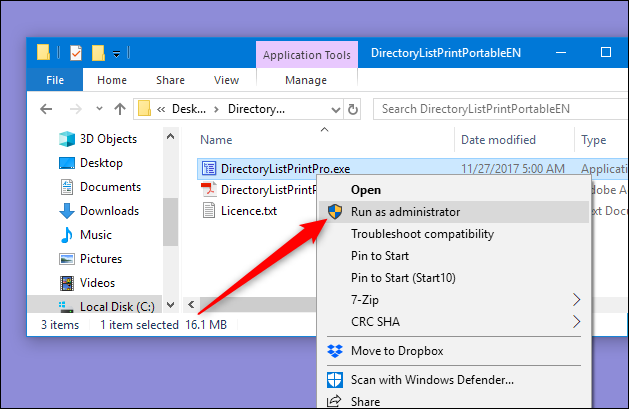Viewport: 629px width, 409px height.
Task: Click the Dropbox logo icon
Action: coord(335,351)
